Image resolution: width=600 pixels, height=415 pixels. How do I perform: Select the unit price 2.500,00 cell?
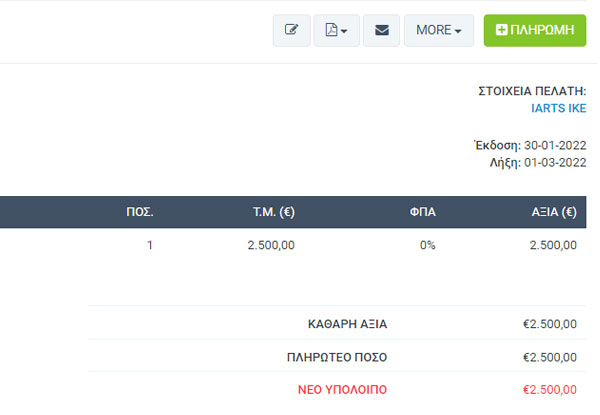(x=271, y=245)
